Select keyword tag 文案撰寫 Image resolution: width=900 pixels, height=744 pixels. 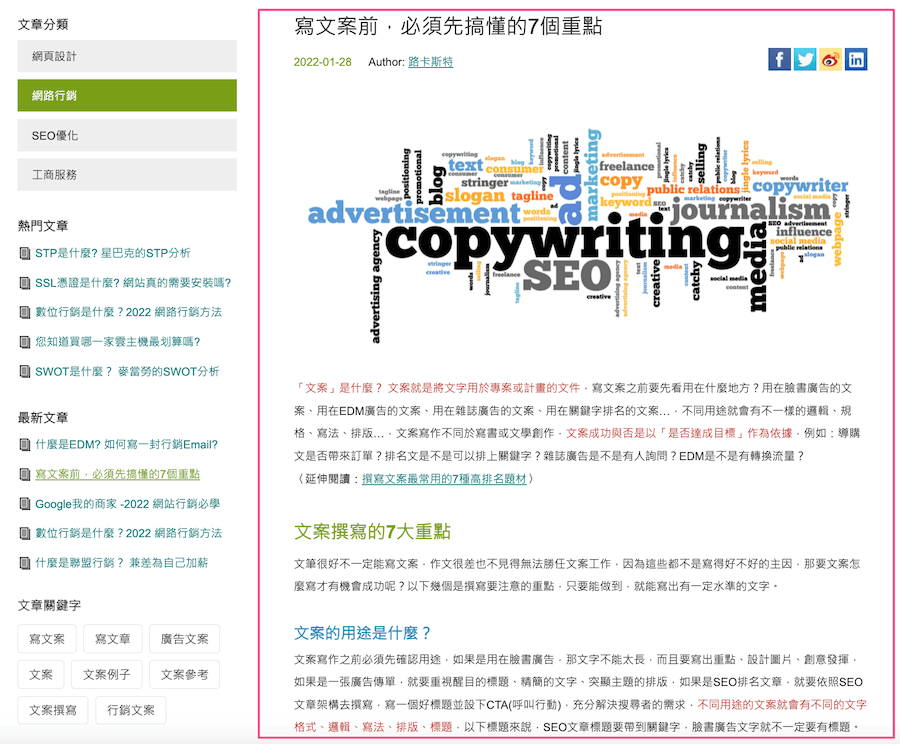(53, 710)
